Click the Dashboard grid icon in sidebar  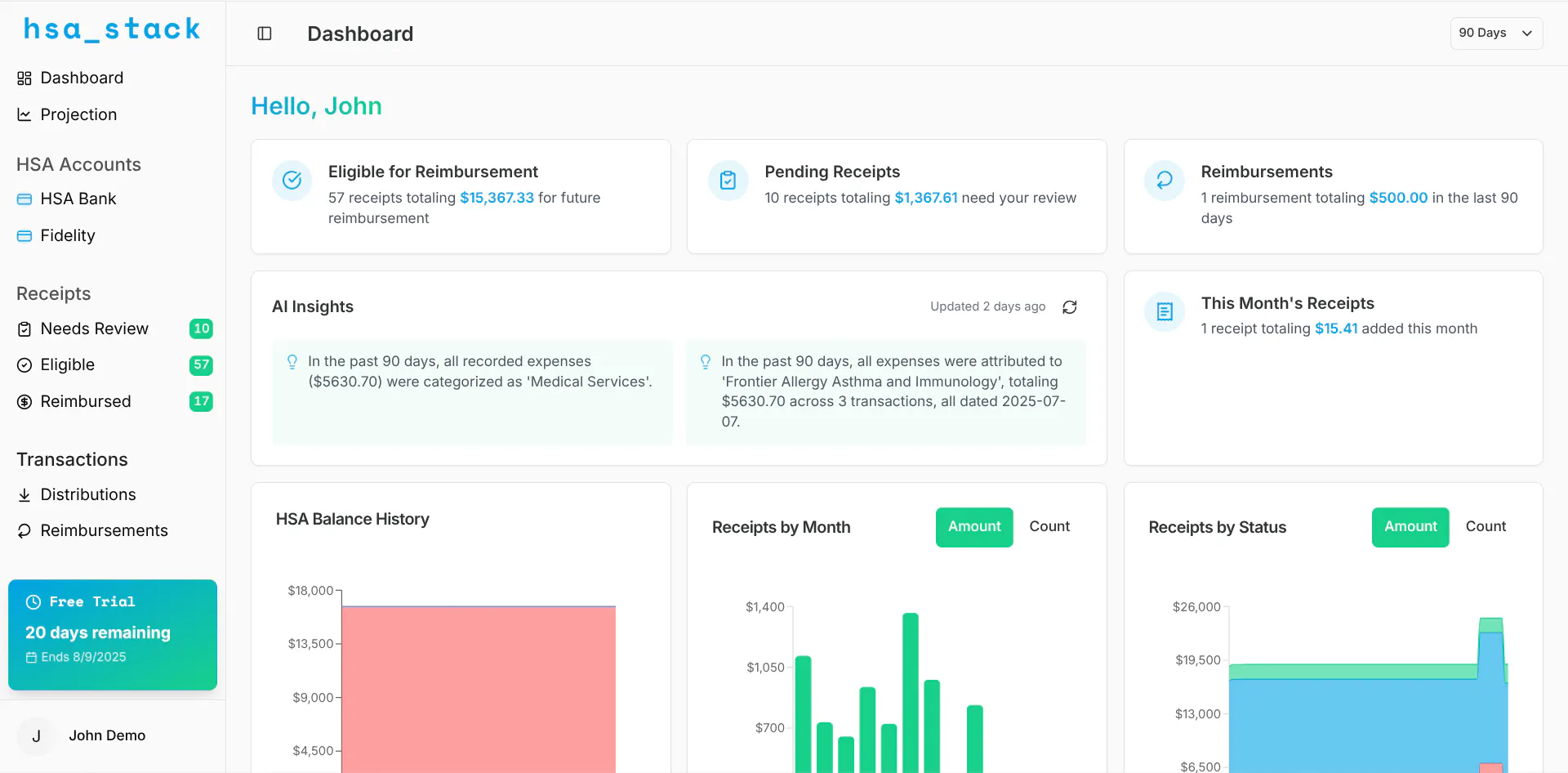(24, 78)
